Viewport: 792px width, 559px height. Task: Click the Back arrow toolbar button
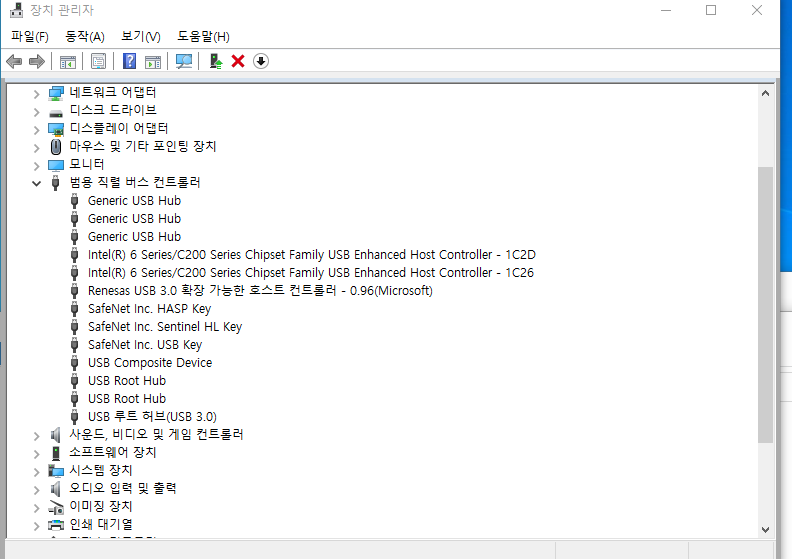pos(14,62)
